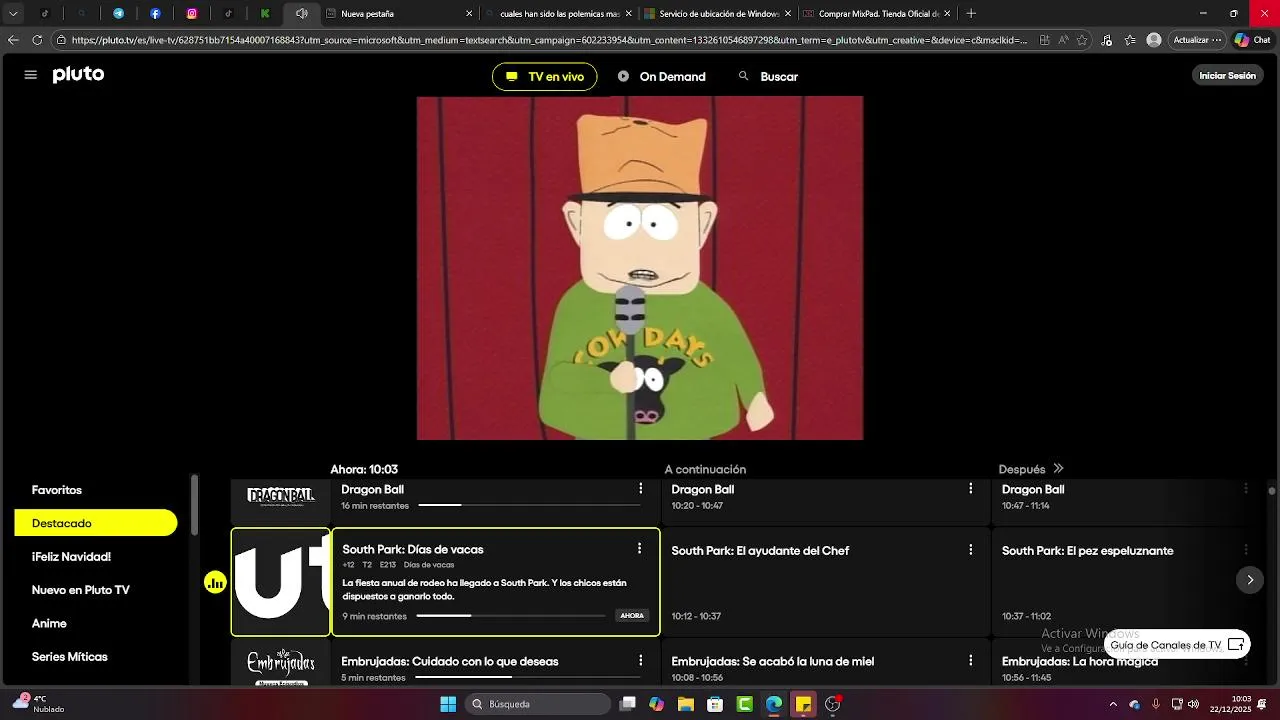Open the Buscar search
1280x720 pixels.
coord(768,77)
